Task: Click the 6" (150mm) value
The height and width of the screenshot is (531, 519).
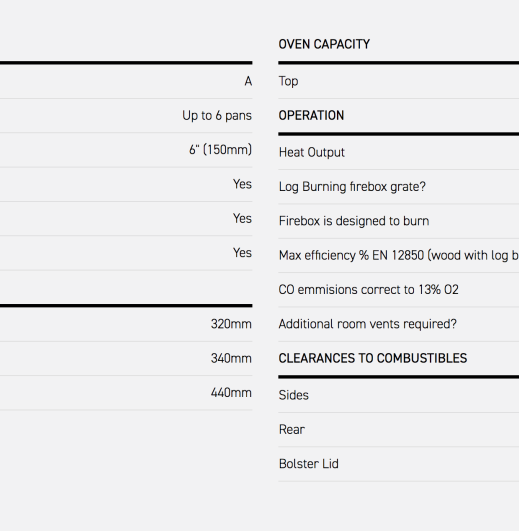Action: (x=220, y=150)
